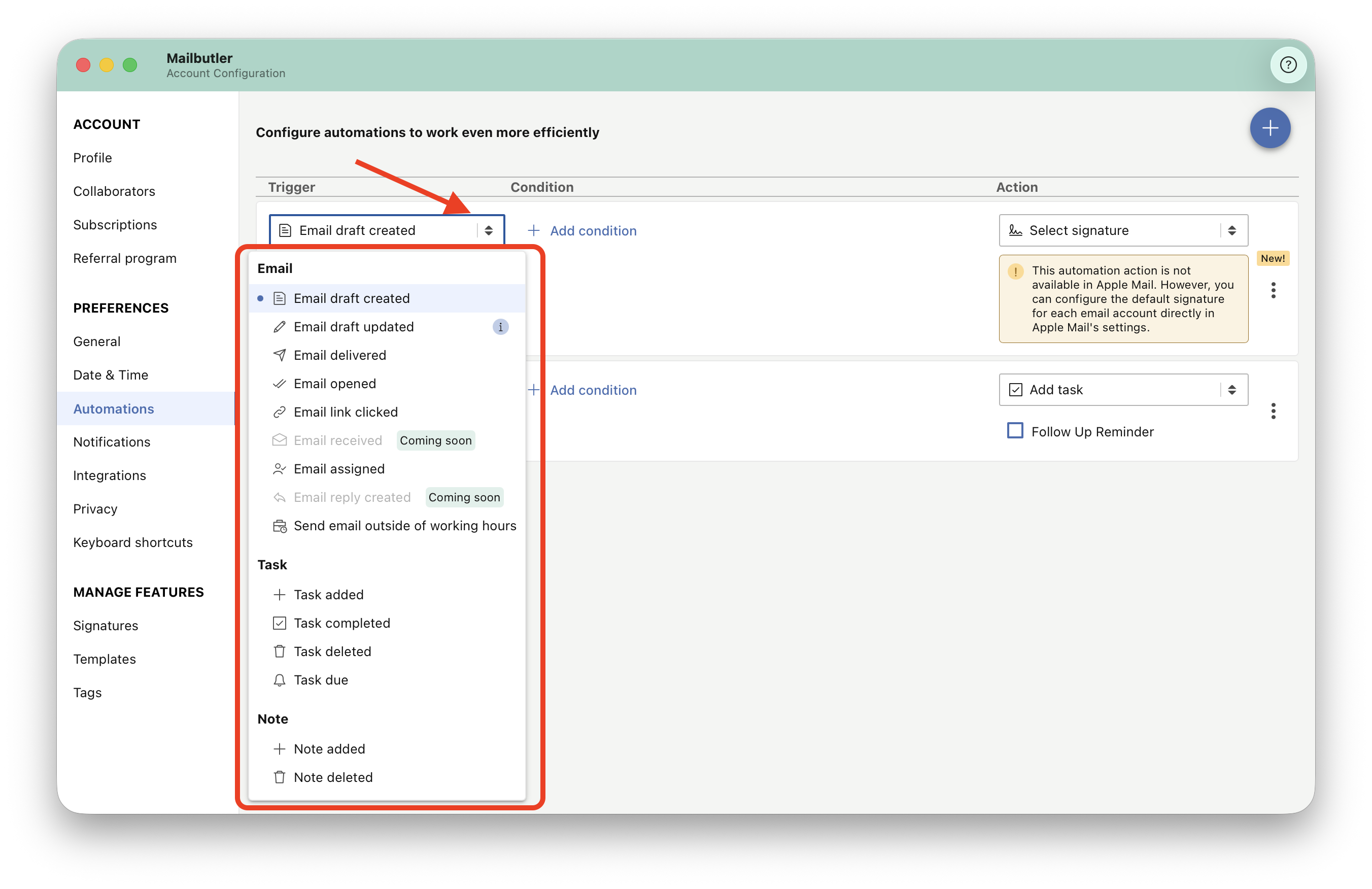
Task: Click the bell icon beside Task due
Action: 280,680
